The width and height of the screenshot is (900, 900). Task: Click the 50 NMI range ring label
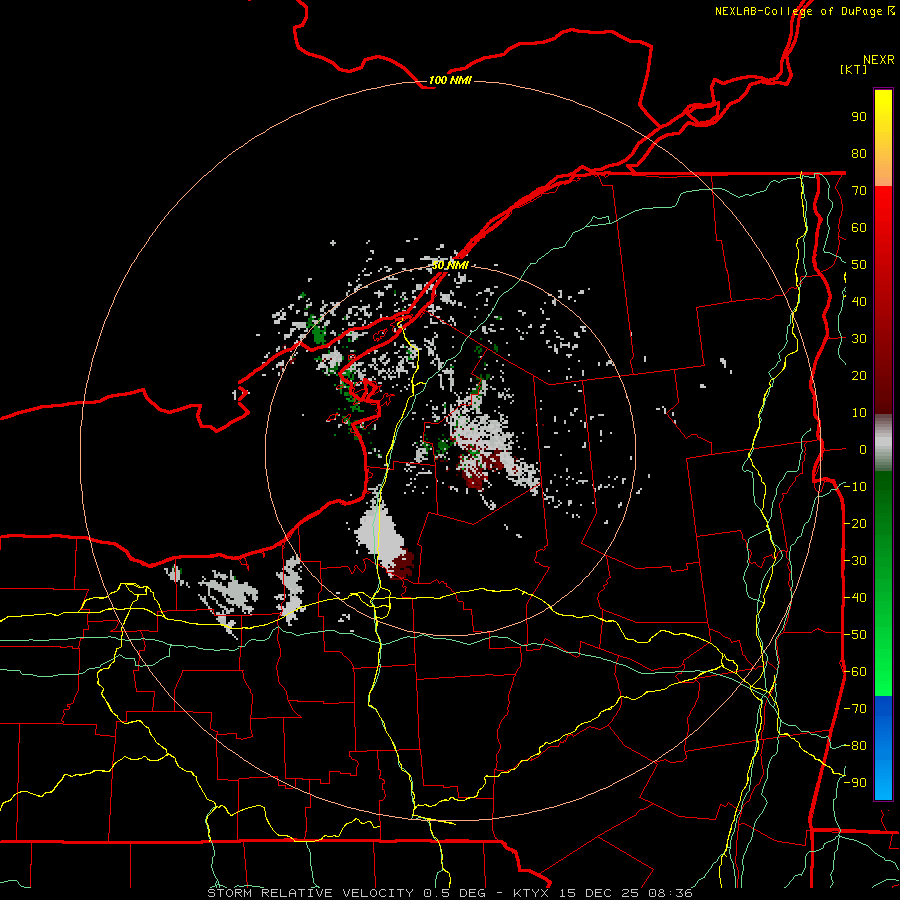(x=449, y=265)
